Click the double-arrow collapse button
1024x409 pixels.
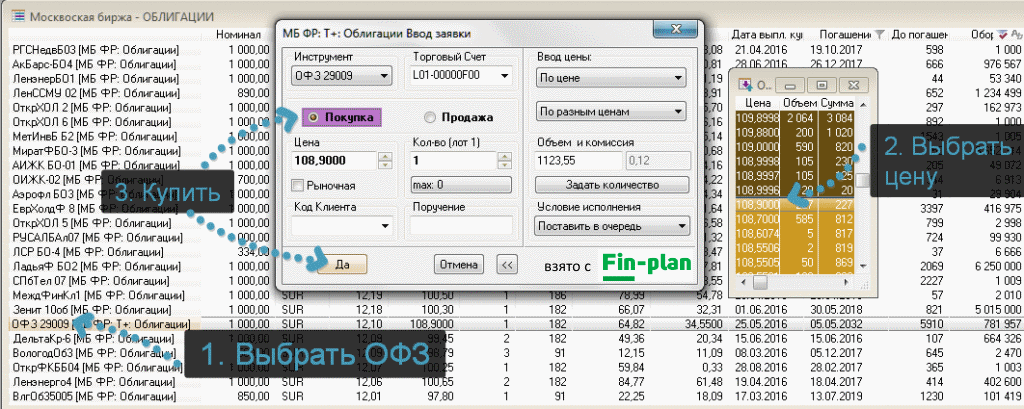pos(507,263)
